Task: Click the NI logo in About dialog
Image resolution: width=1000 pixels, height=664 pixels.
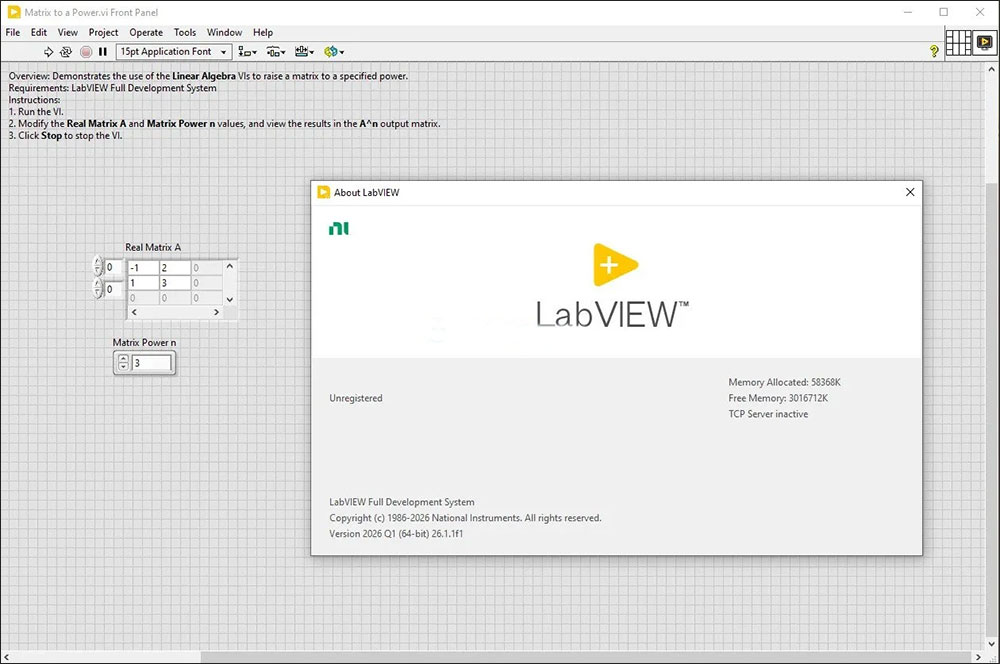Action: (339, 228)
